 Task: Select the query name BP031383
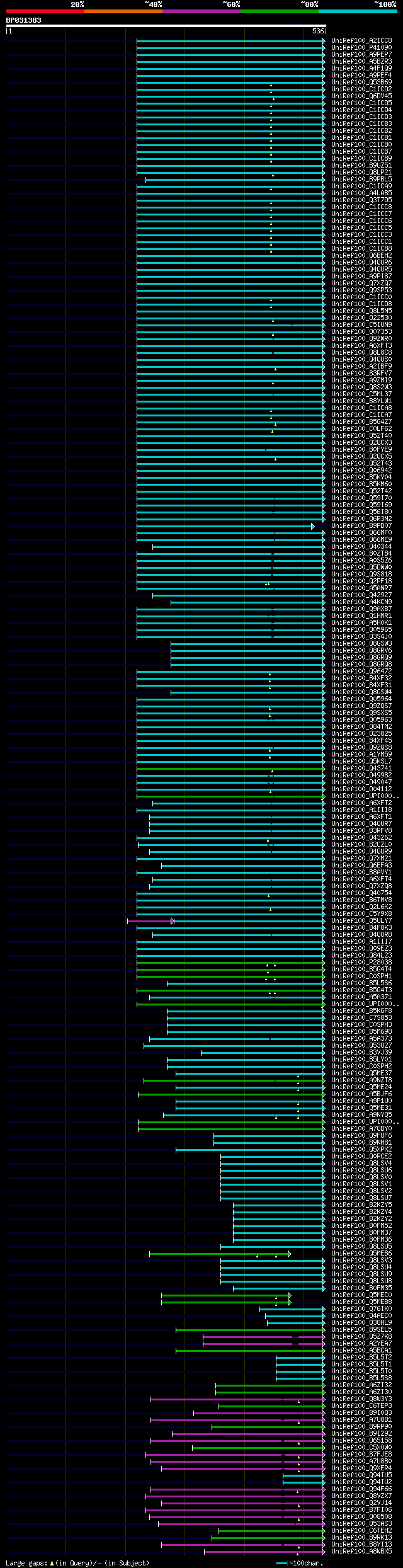coord(24,20)
